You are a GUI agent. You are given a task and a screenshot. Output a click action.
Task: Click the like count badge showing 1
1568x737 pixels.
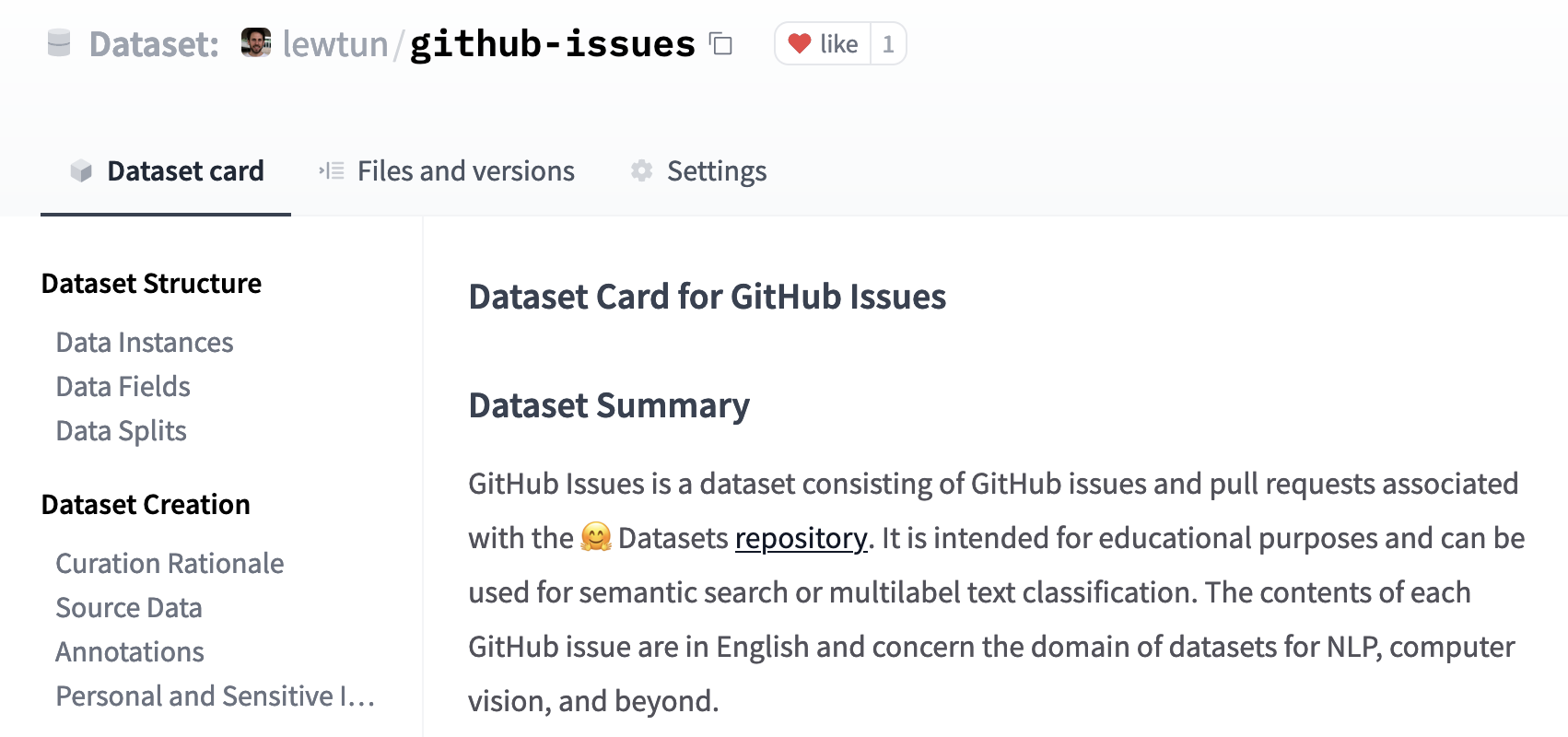click(886, 42)
